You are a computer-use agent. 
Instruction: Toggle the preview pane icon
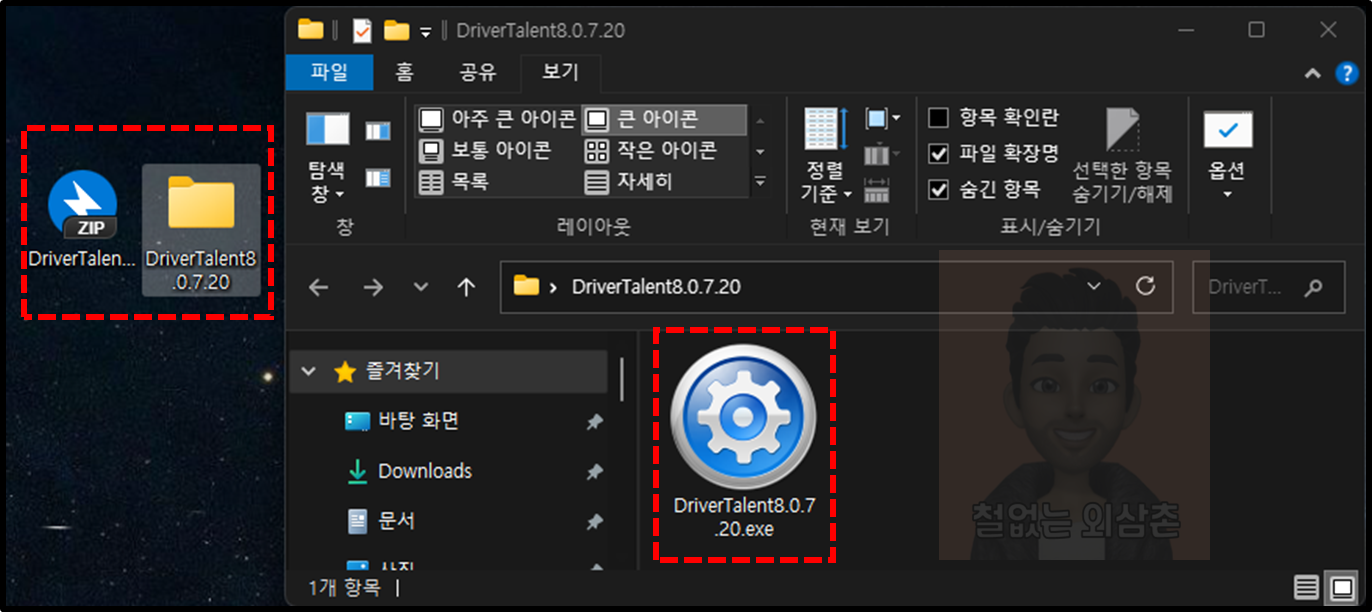(x=378, y=131)
